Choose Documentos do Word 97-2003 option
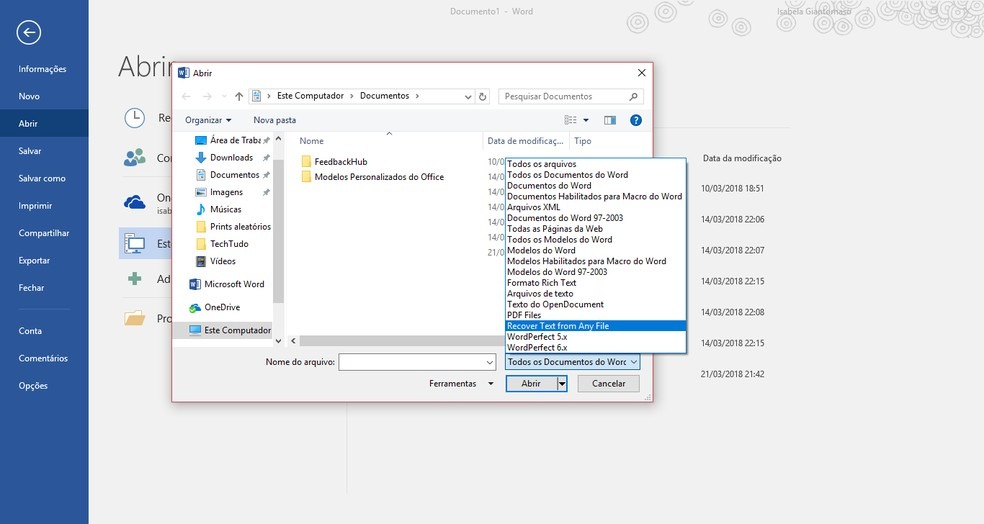The width and height of the screenshot is (984, 524). click(596, 218)
